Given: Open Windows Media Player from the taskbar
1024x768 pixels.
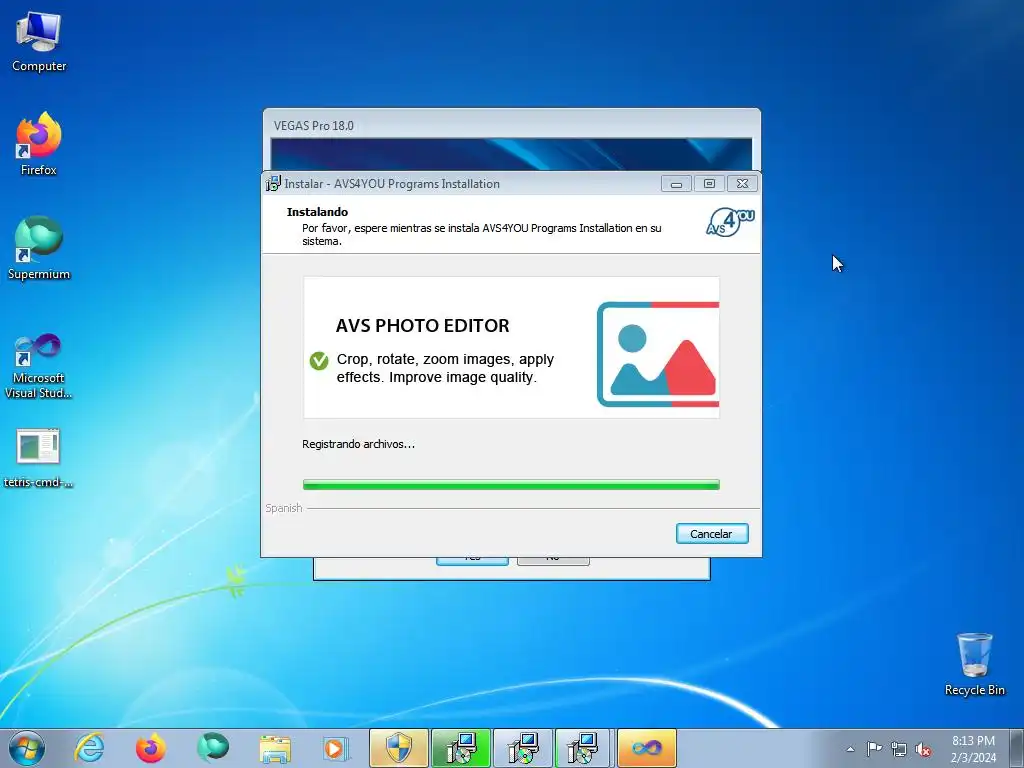Looking at the screenshot, I should [x=336, y=748].
